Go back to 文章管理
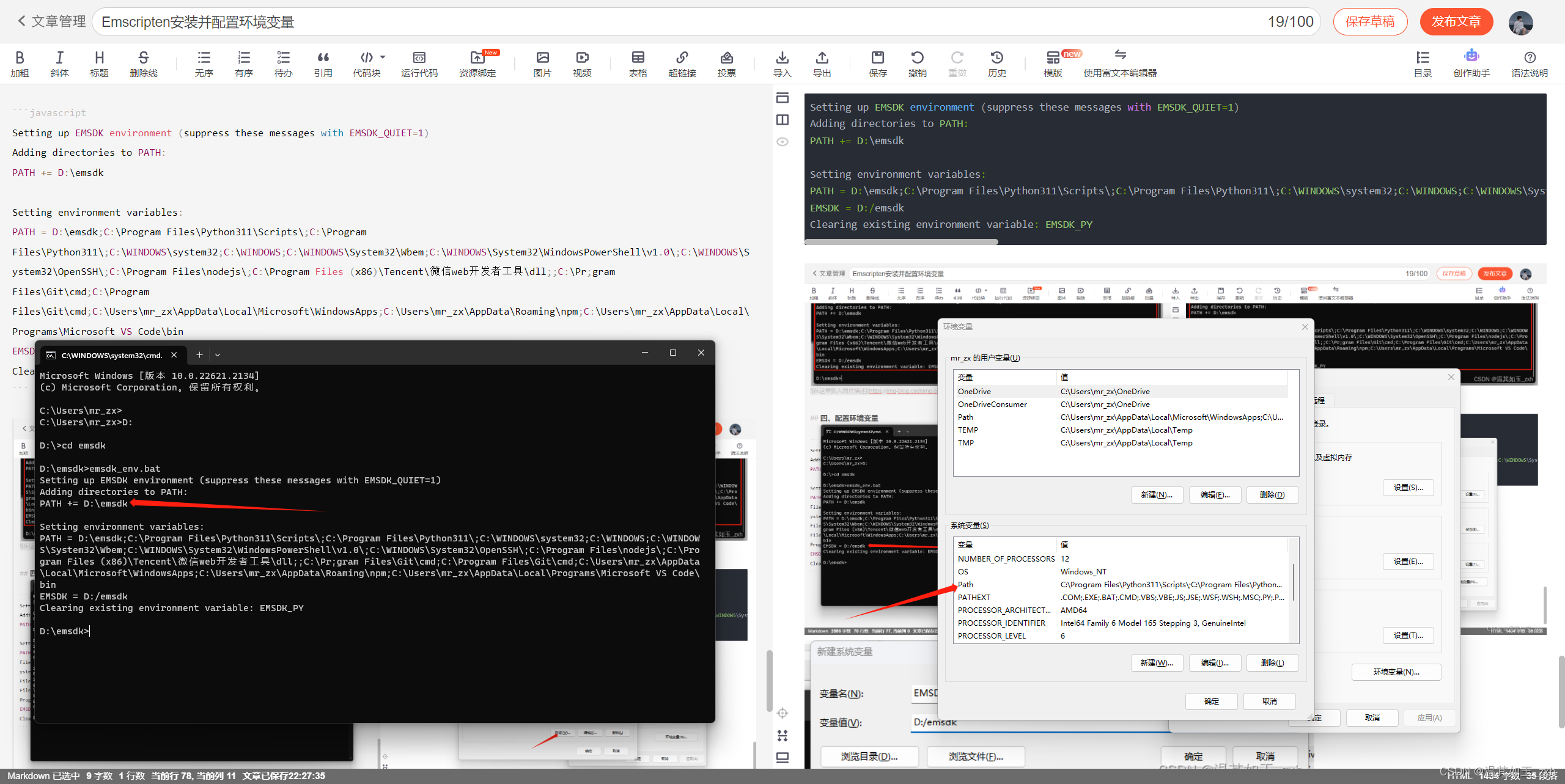The image size is (1565, 784). 51,21
